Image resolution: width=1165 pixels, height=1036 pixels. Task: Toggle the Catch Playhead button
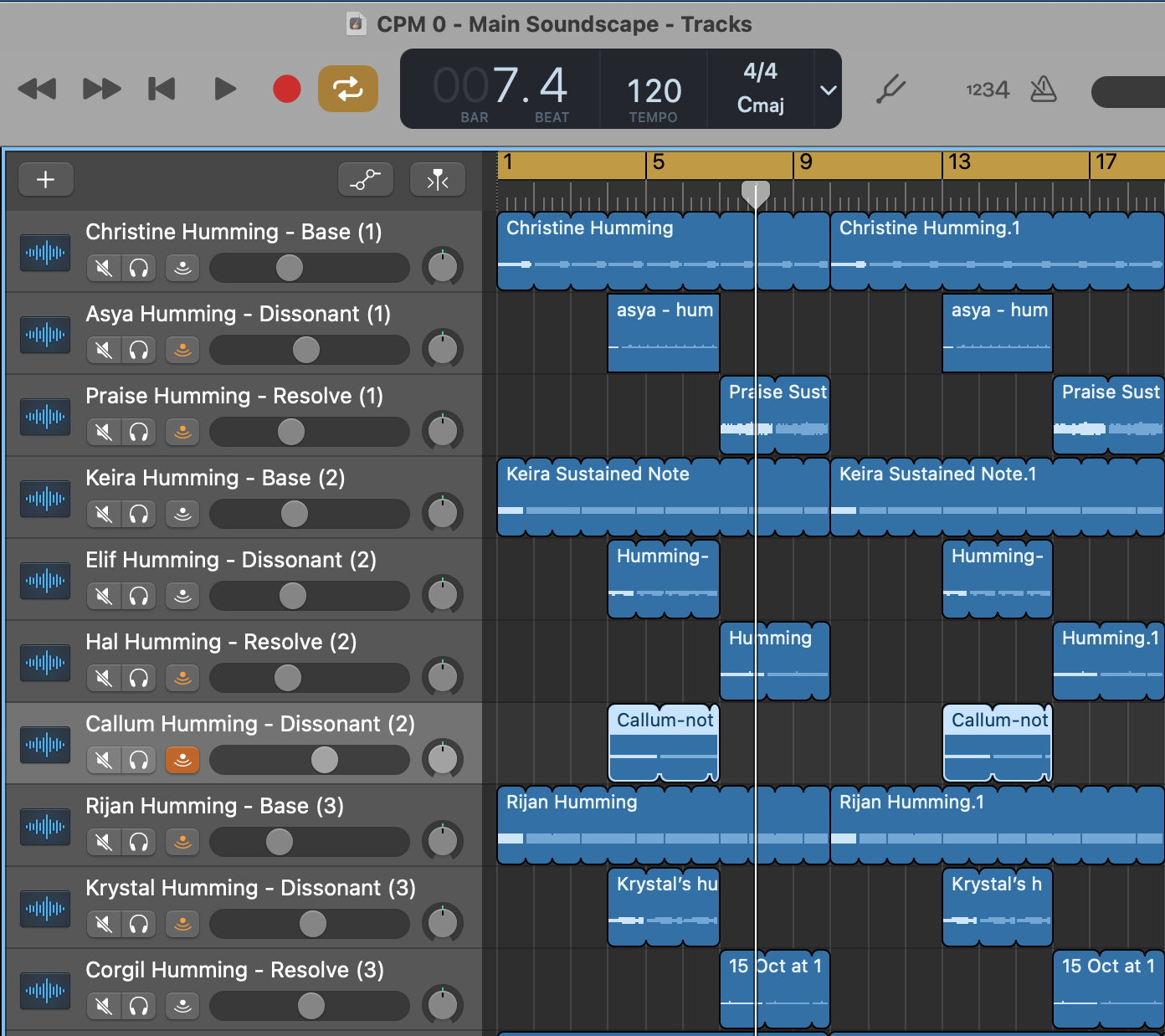point(438,179)
